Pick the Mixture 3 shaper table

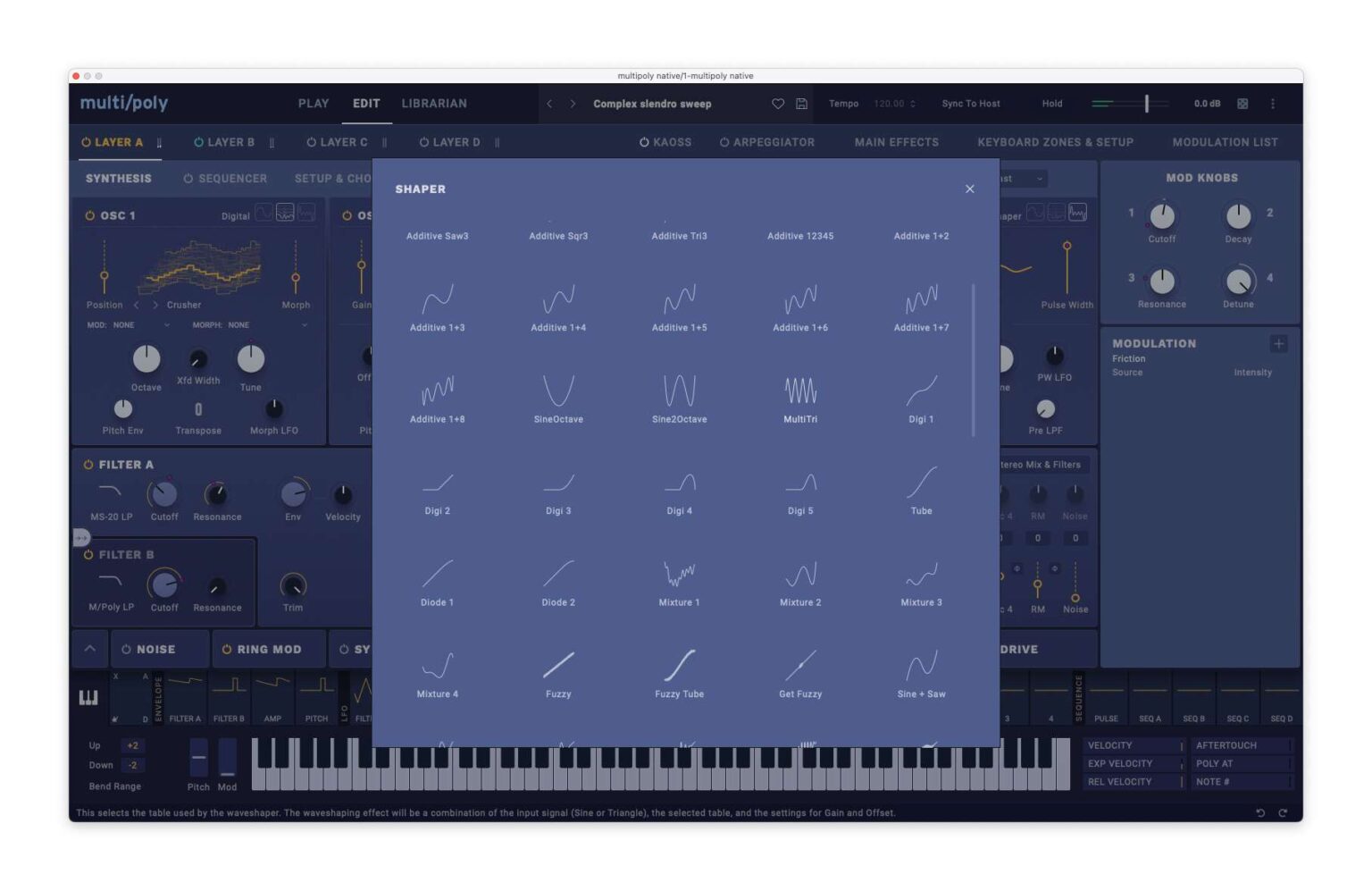(x=921, y=583)
